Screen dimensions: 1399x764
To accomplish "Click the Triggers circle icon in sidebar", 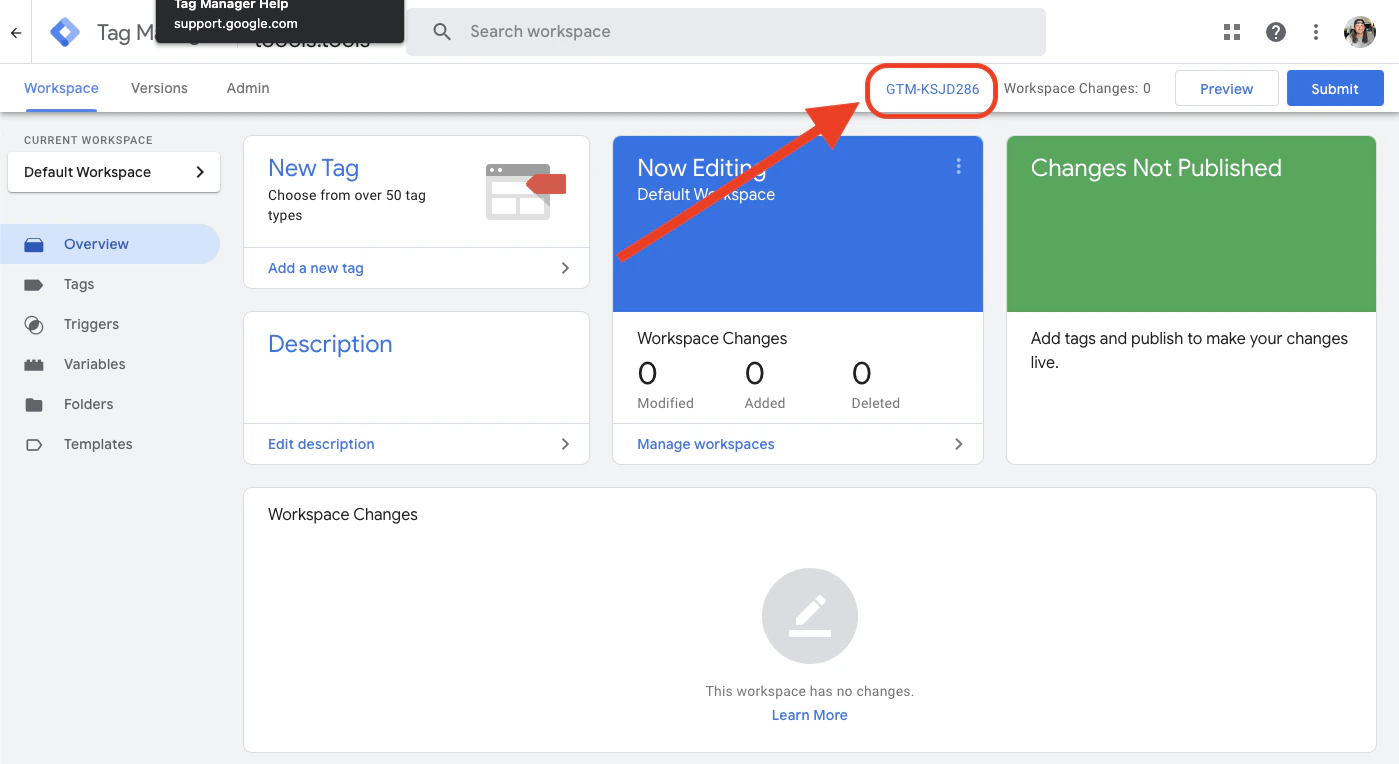I will coord(34,324).
